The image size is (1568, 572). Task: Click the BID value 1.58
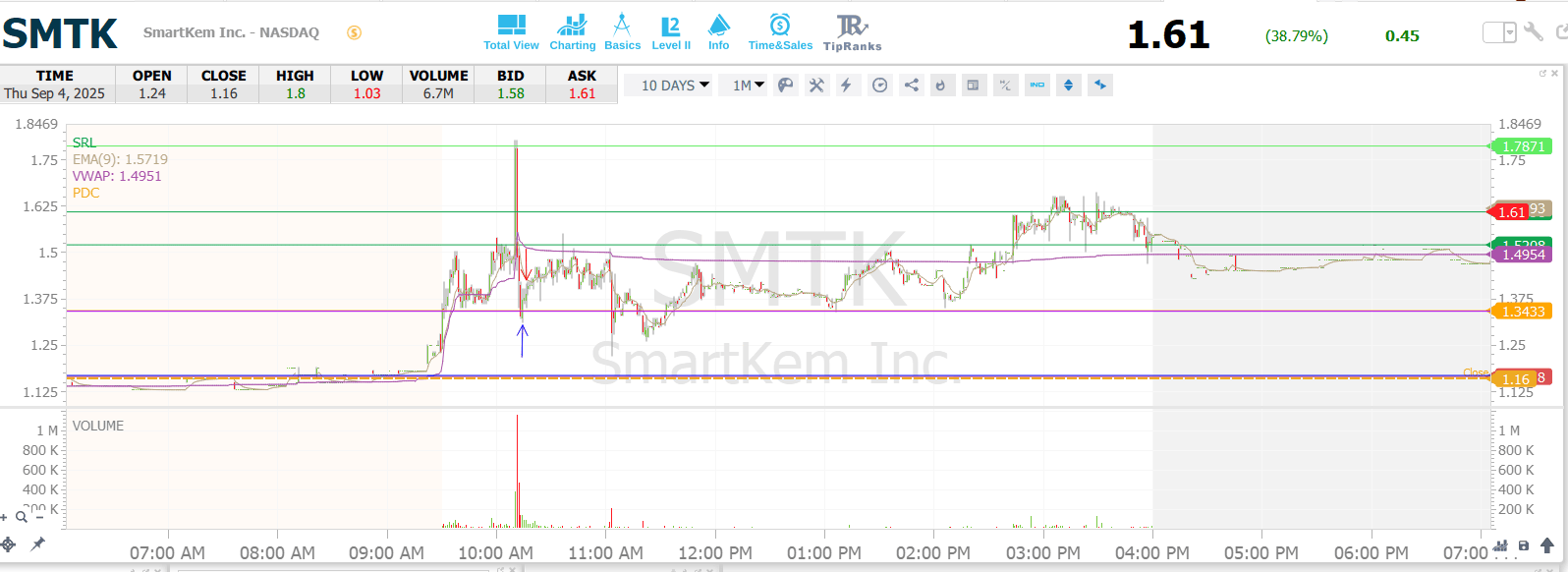click(x=511, y=93)
